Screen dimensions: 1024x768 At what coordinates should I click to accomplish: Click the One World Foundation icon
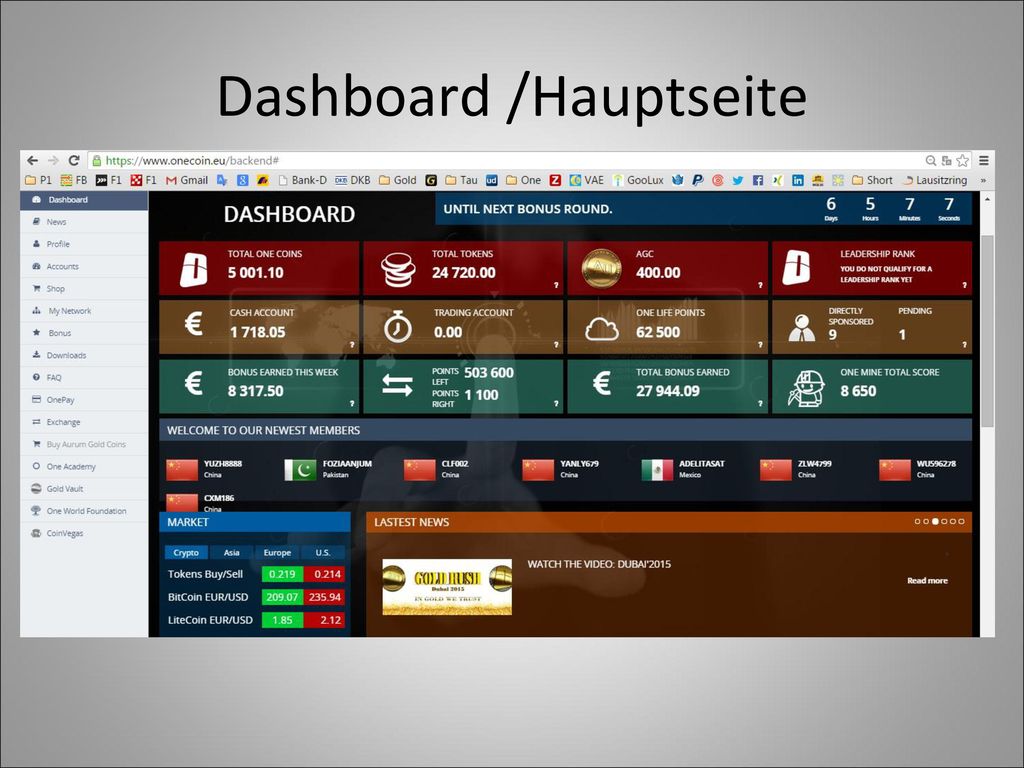(x=37, y=511)
